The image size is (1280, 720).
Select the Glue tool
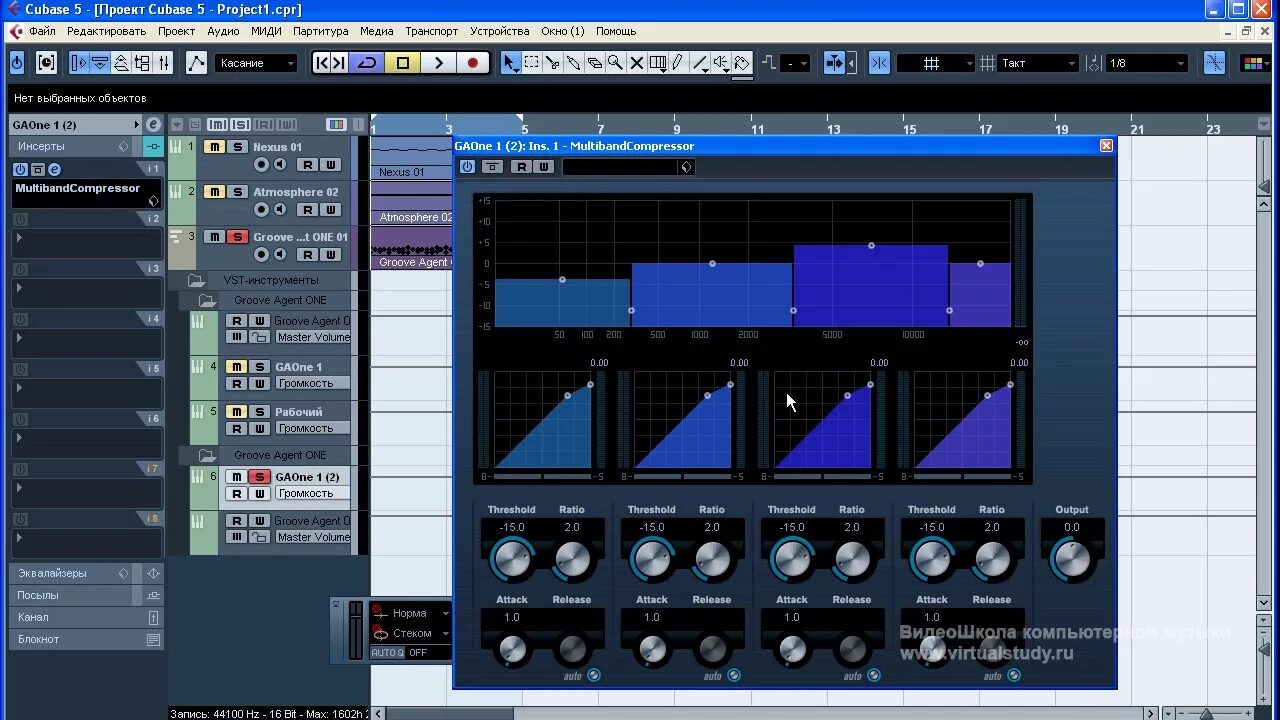574,63
